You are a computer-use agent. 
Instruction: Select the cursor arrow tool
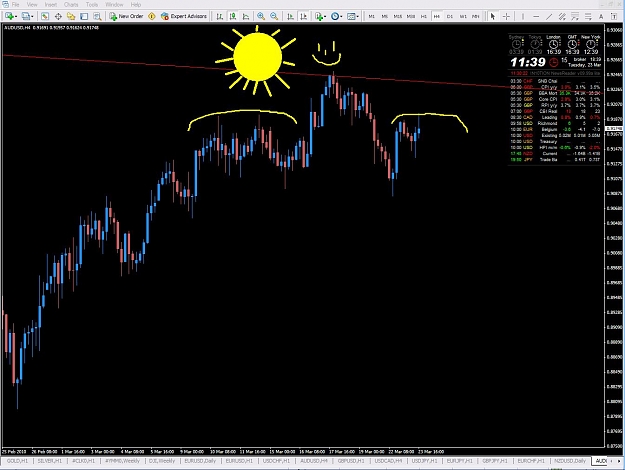click(493, 16)
